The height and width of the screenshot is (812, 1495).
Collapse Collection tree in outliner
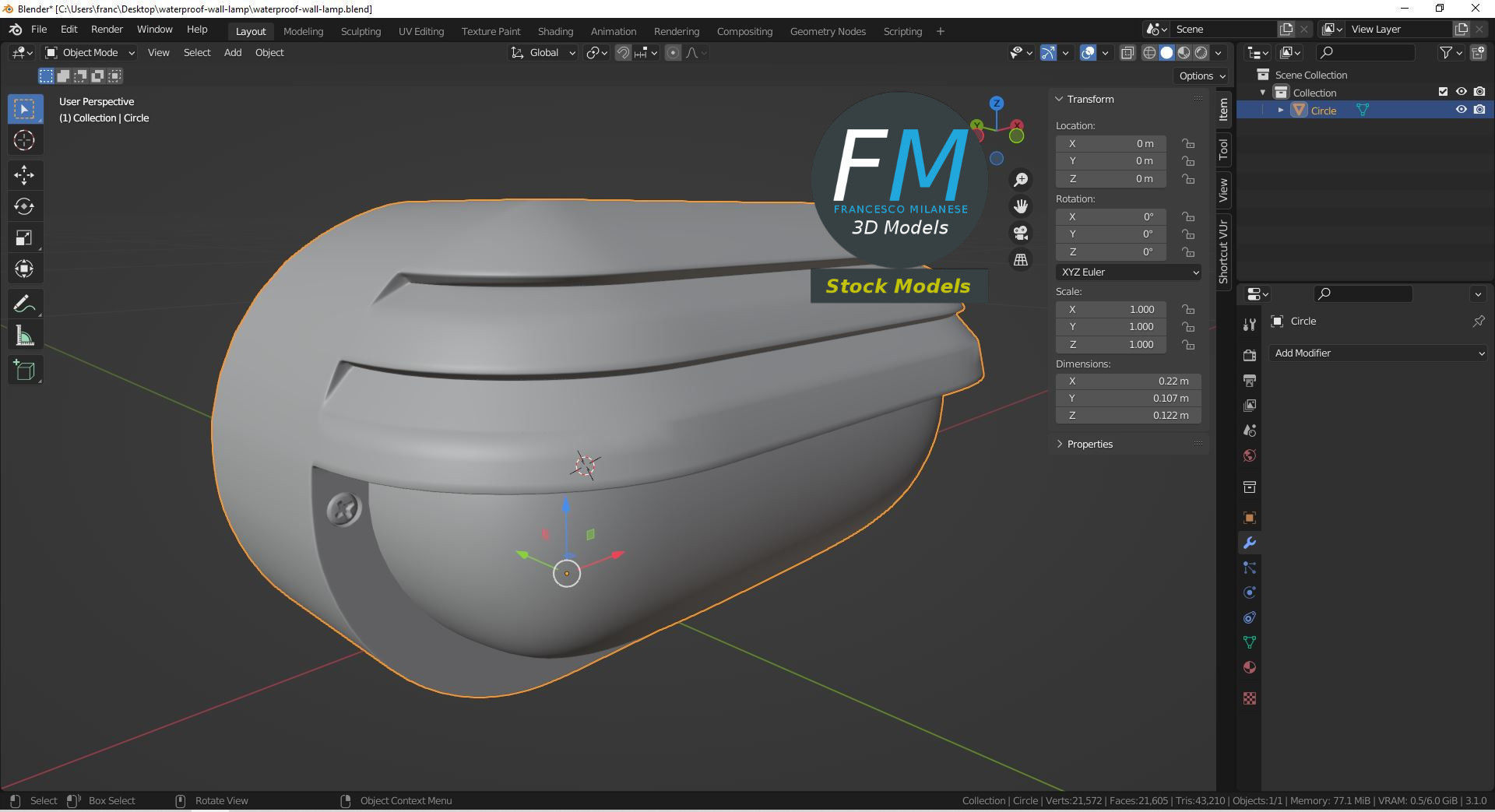[1263, 92]
